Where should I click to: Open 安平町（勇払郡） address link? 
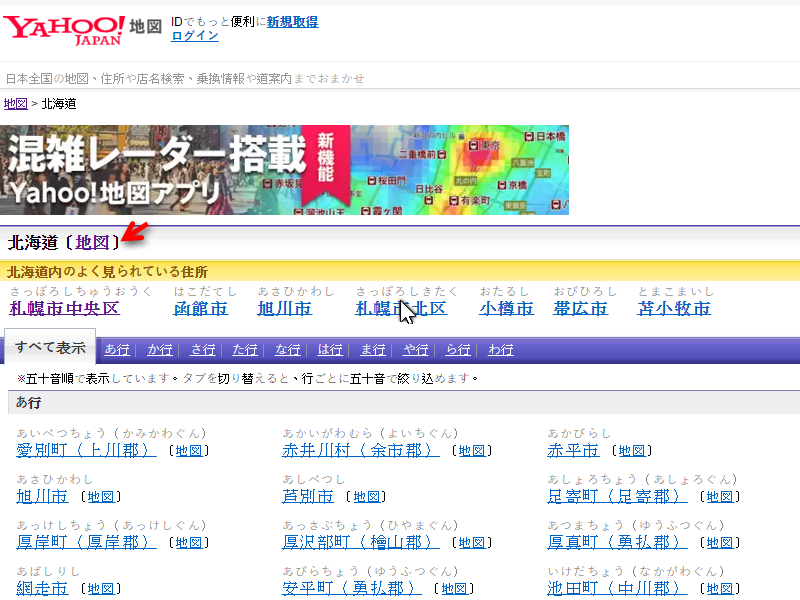tap(352, 588)
